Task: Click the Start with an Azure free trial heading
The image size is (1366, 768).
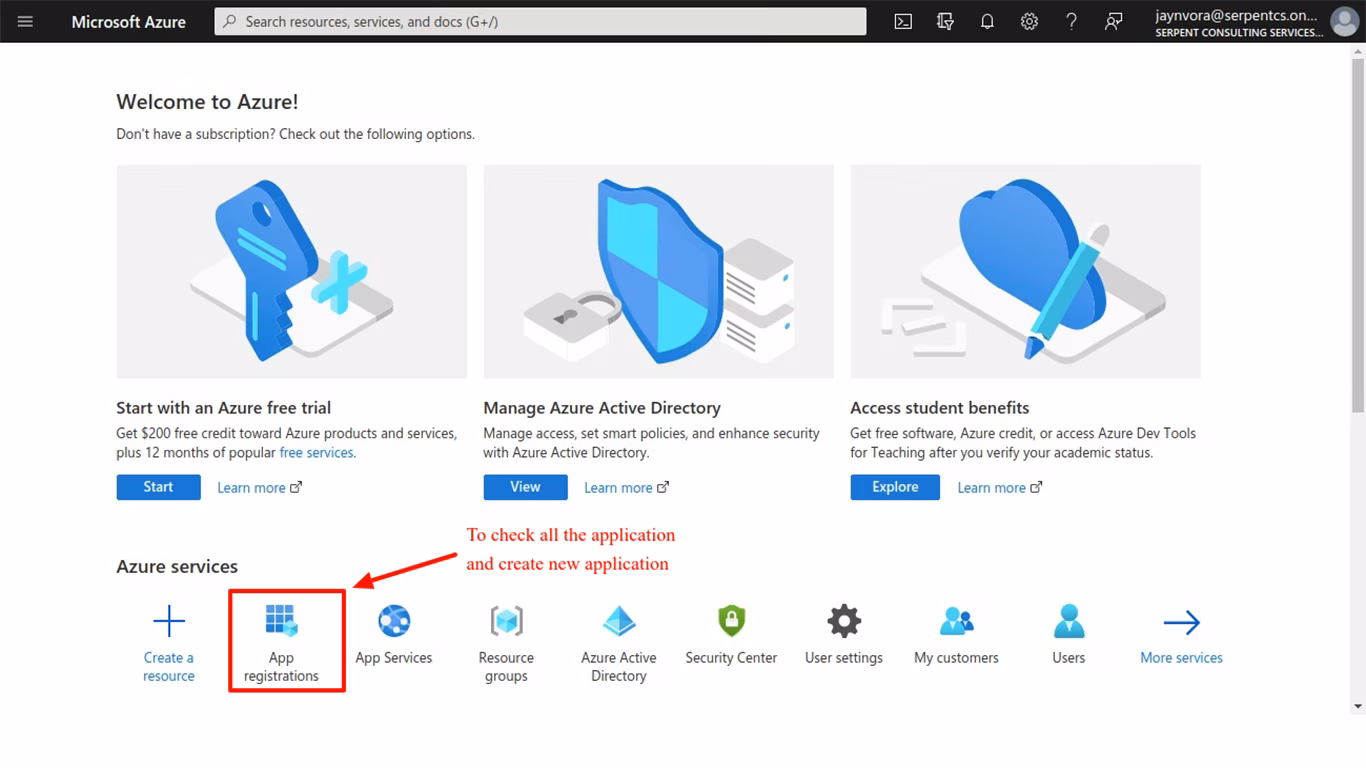Action: pyautogui.click(x=223, y=408)
